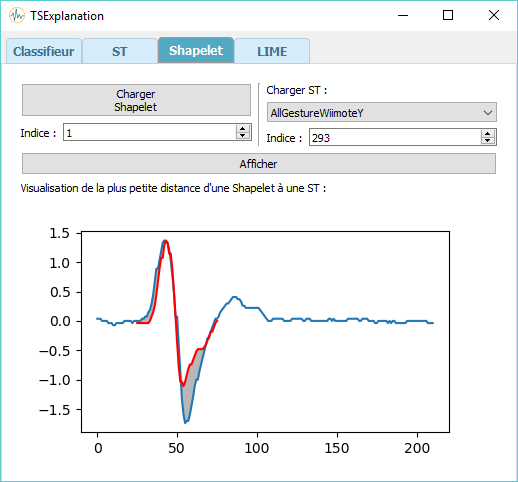Open the ST tab

[120, 51]
